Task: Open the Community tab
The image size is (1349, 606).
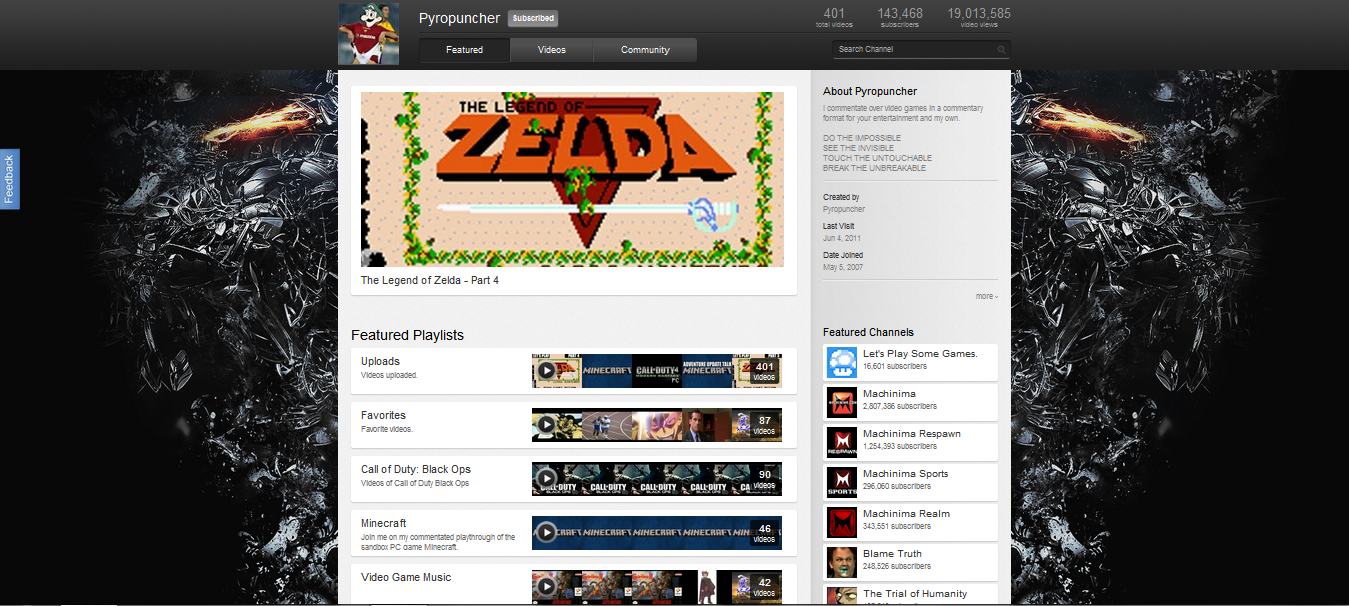Action: point(645,50)
